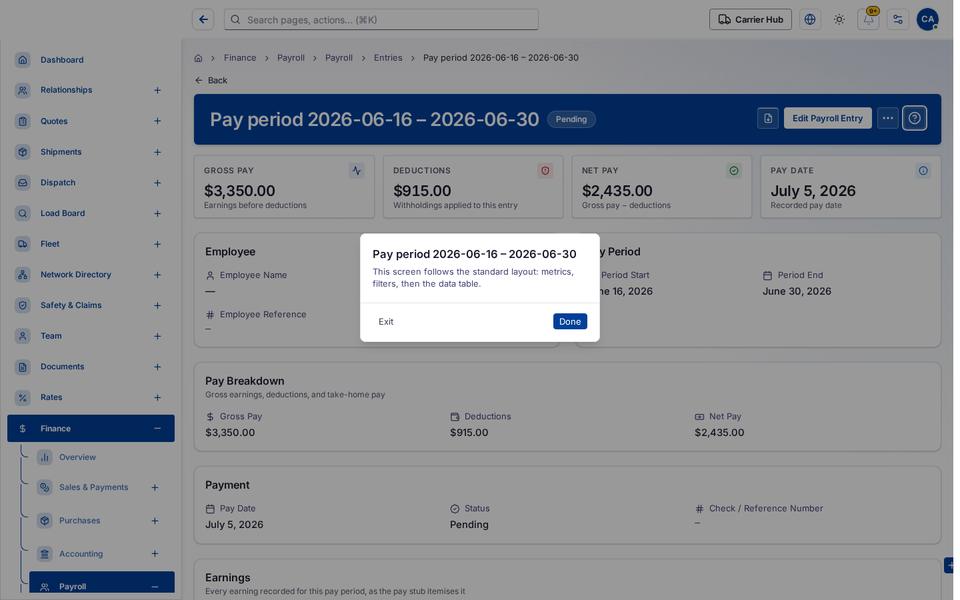Viewport: 960px width, 600px height.
Task: Click the Sales & Payments icon
Action: [x=44, y=487]
